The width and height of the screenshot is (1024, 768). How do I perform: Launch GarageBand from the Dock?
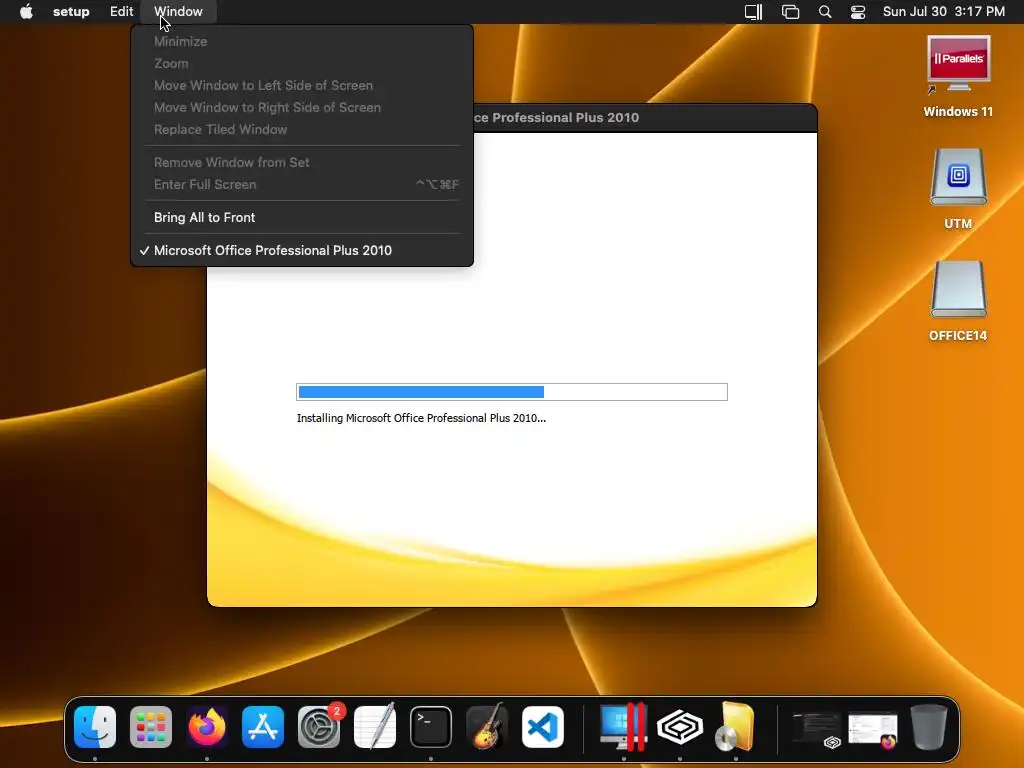click(x=487, y=726)
